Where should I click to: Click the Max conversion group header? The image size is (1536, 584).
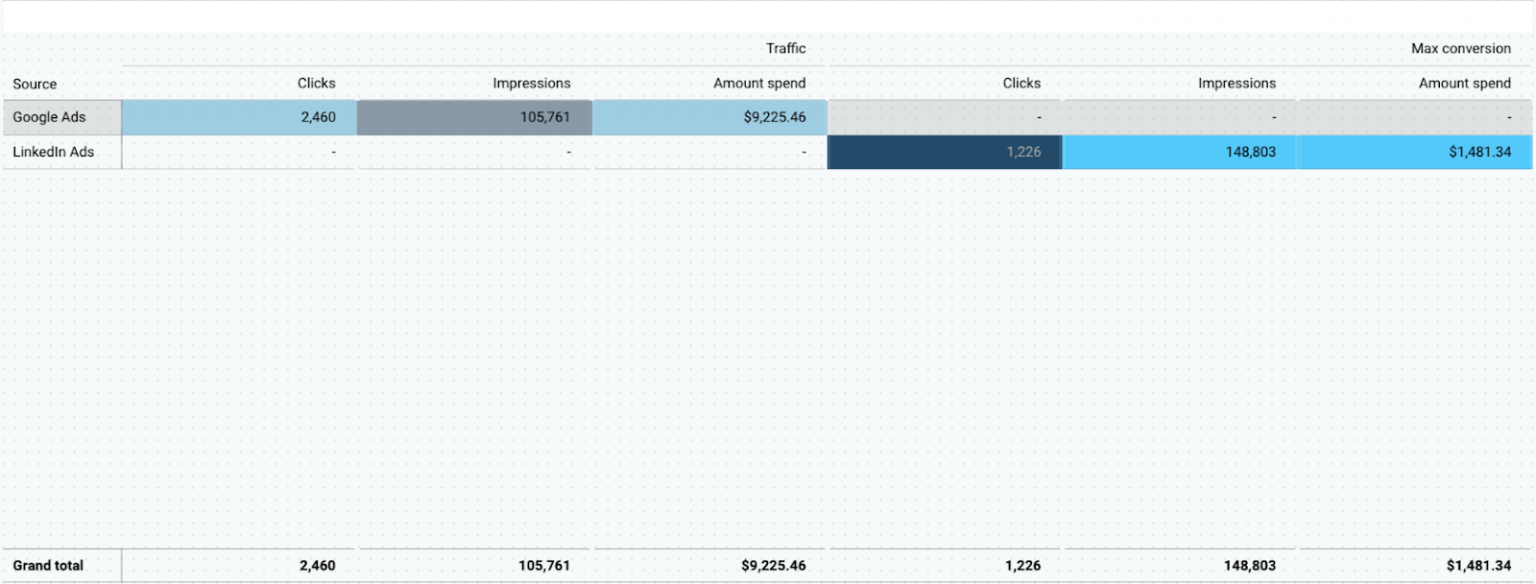tap(1460, 48)
